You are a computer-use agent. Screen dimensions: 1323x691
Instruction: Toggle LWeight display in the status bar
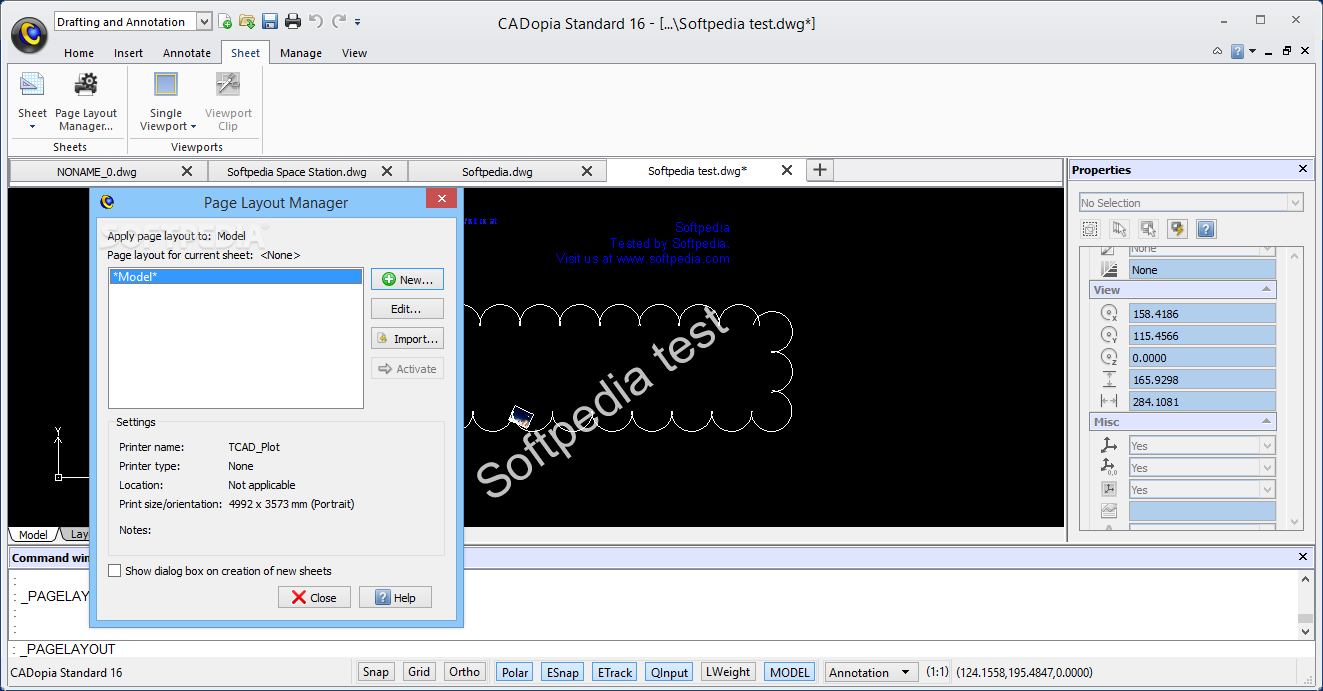tap(728, 672)
